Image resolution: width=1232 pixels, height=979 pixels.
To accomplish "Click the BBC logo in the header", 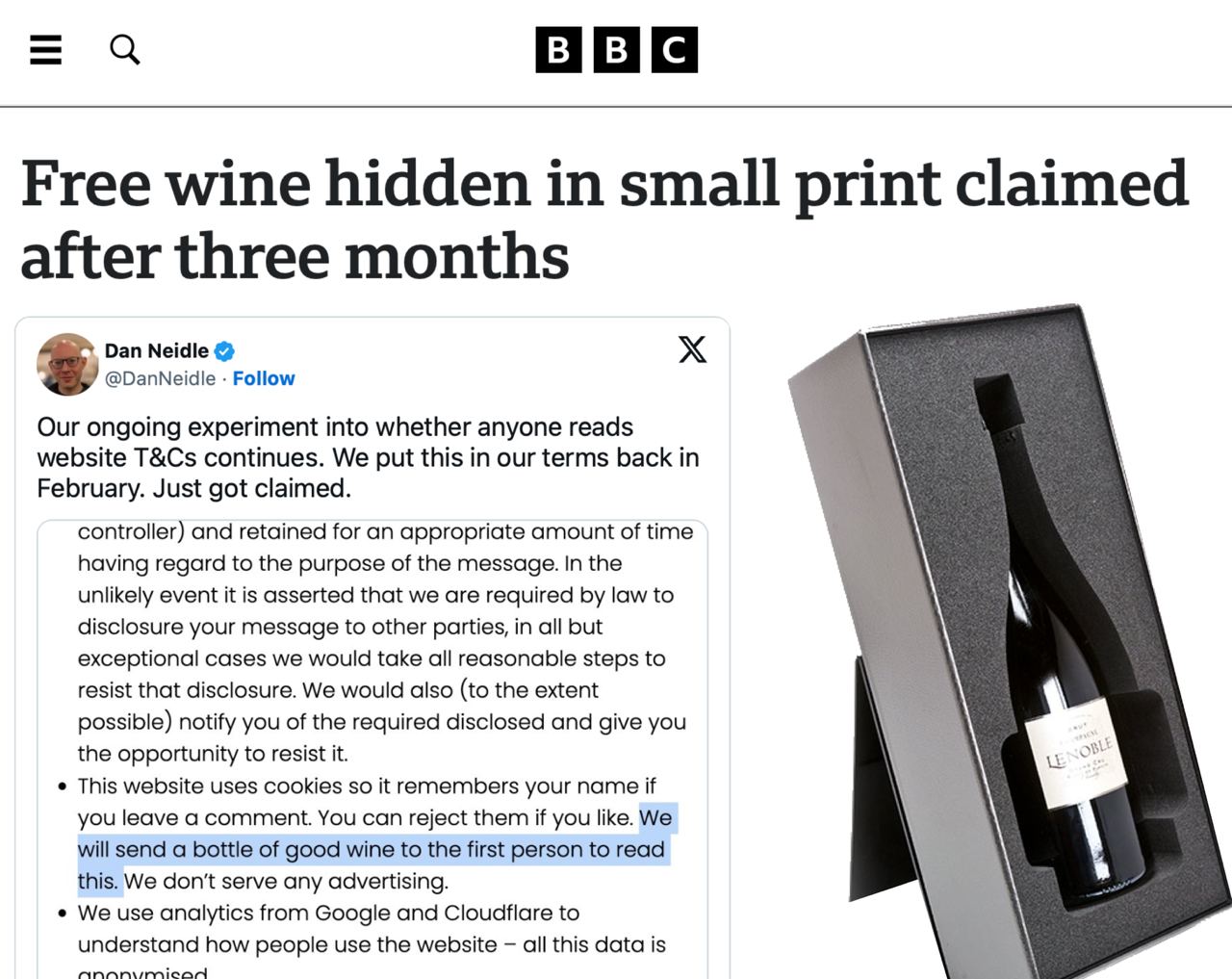I will 616,49.
